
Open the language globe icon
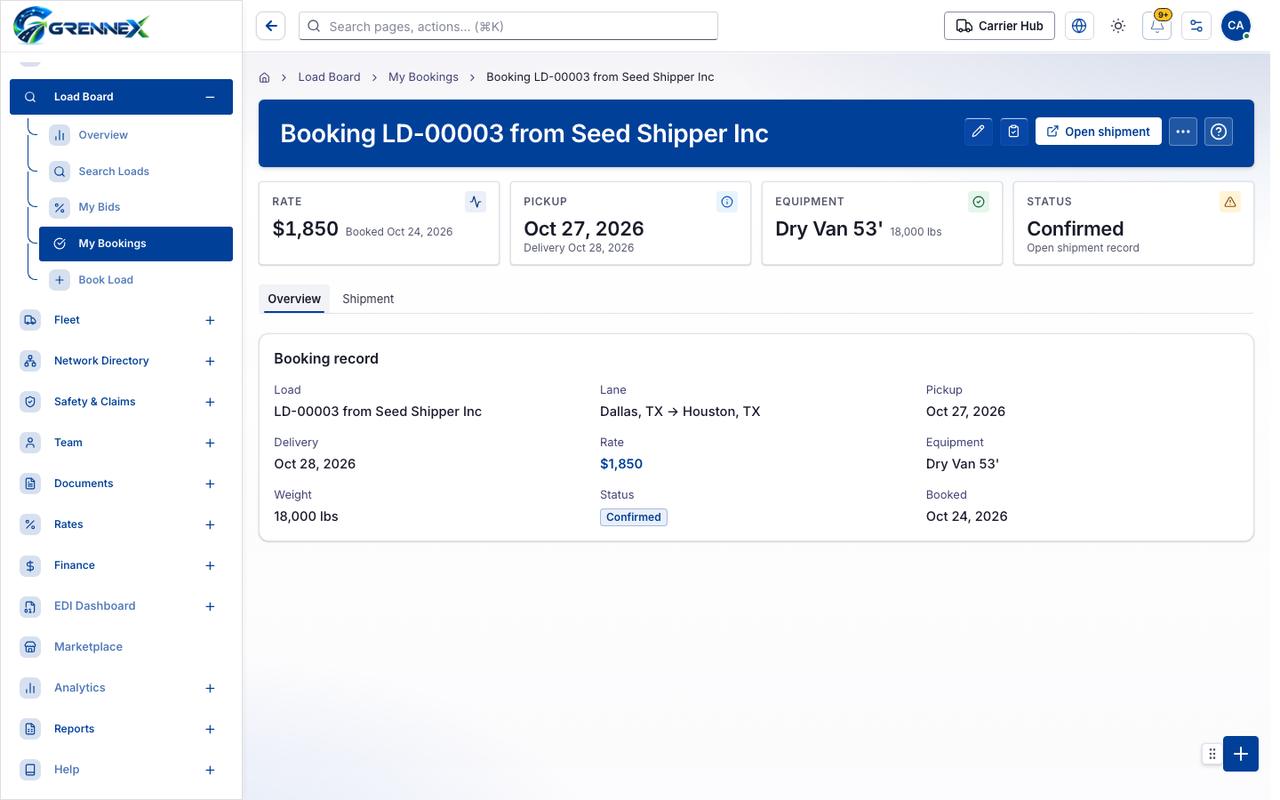(1079, 26)
